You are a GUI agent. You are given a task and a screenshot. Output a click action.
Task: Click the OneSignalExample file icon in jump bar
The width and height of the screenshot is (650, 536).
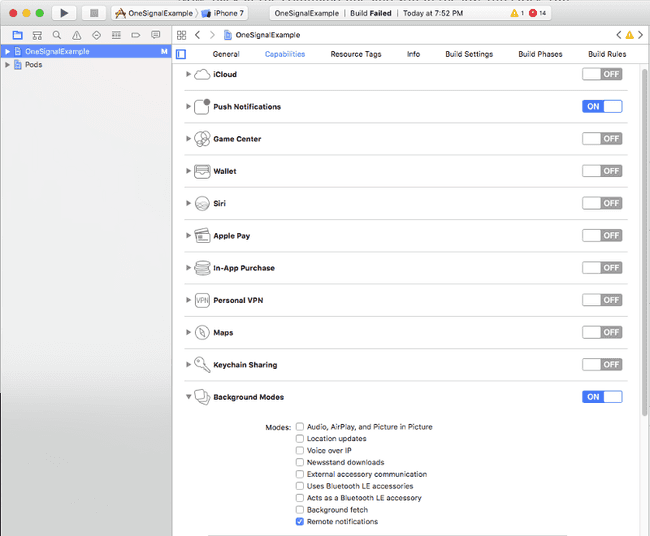coord(228,35)
